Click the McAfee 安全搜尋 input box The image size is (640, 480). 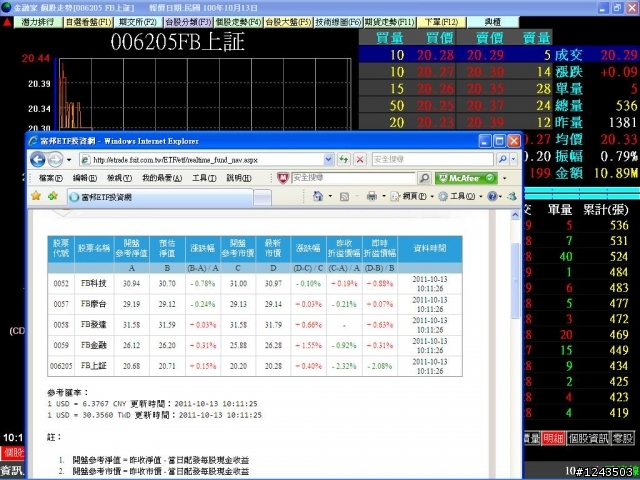(353, 178)
